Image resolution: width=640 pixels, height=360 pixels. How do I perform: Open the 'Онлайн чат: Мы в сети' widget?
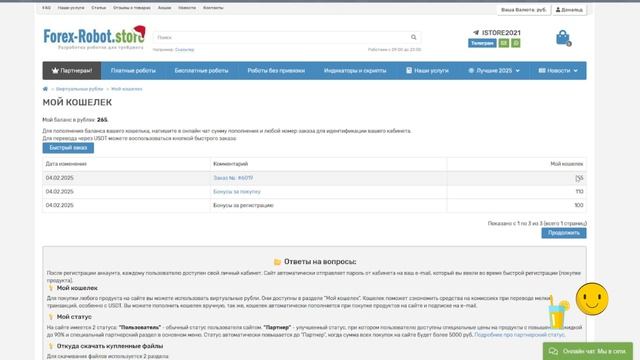pos(588,351)
